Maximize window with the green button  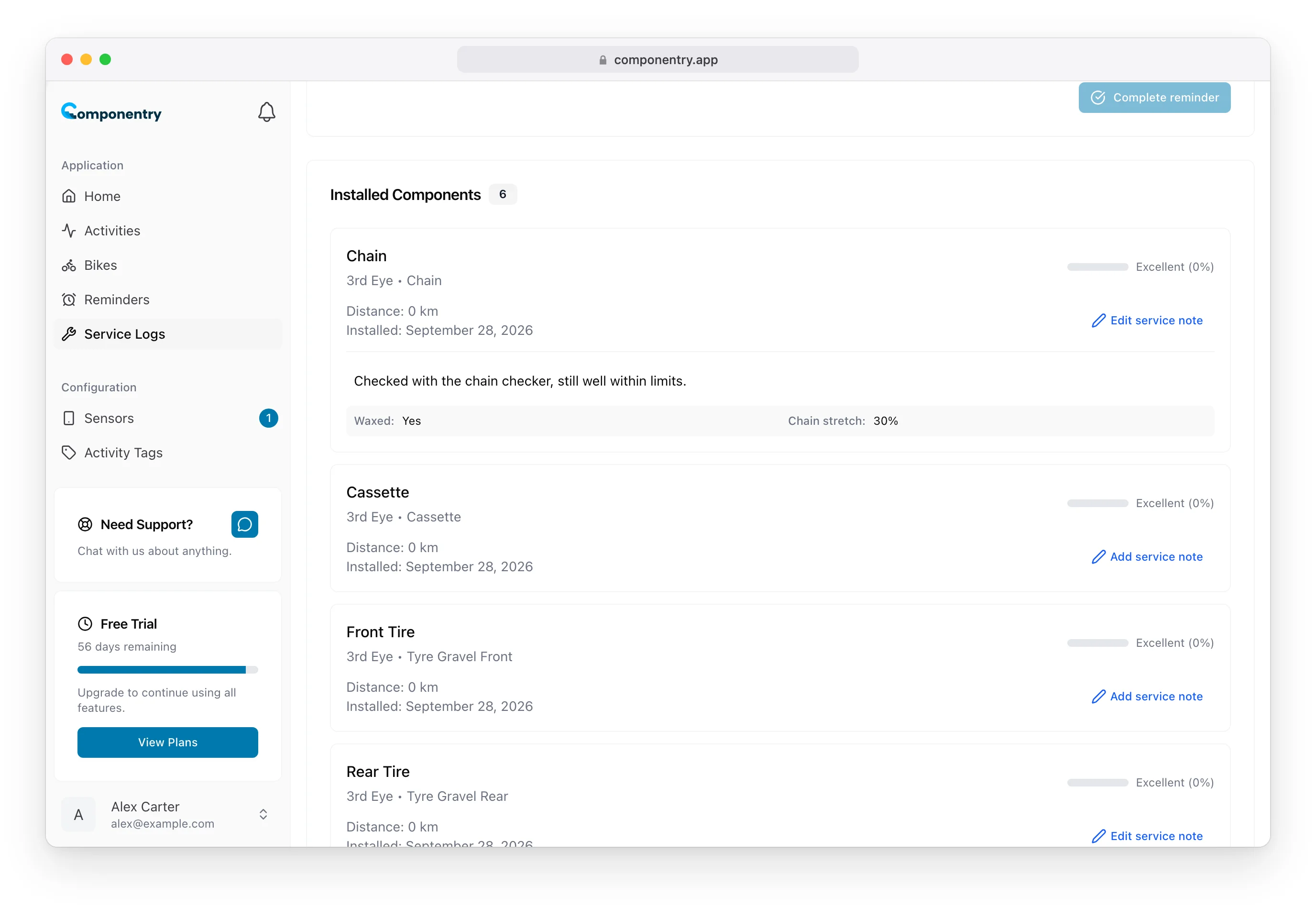coord(105,60)
